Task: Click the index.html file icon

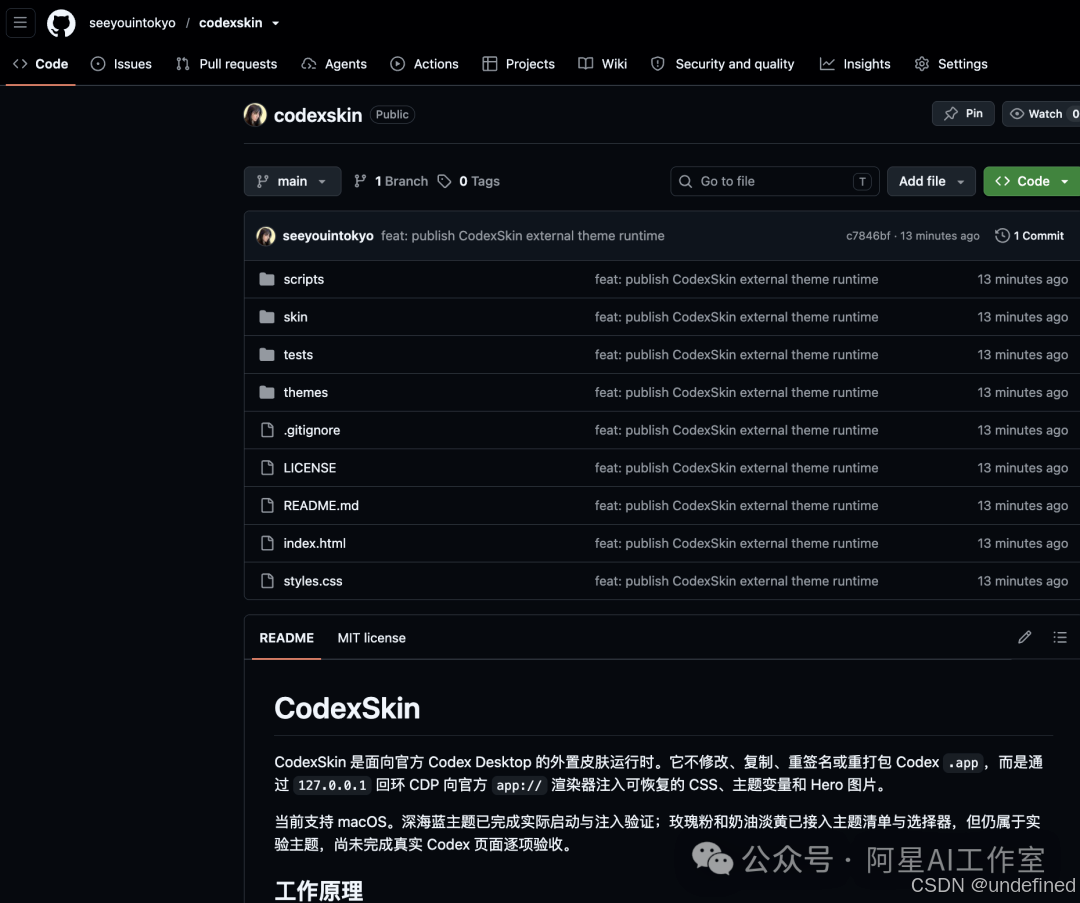Action: tap(267, 543)
